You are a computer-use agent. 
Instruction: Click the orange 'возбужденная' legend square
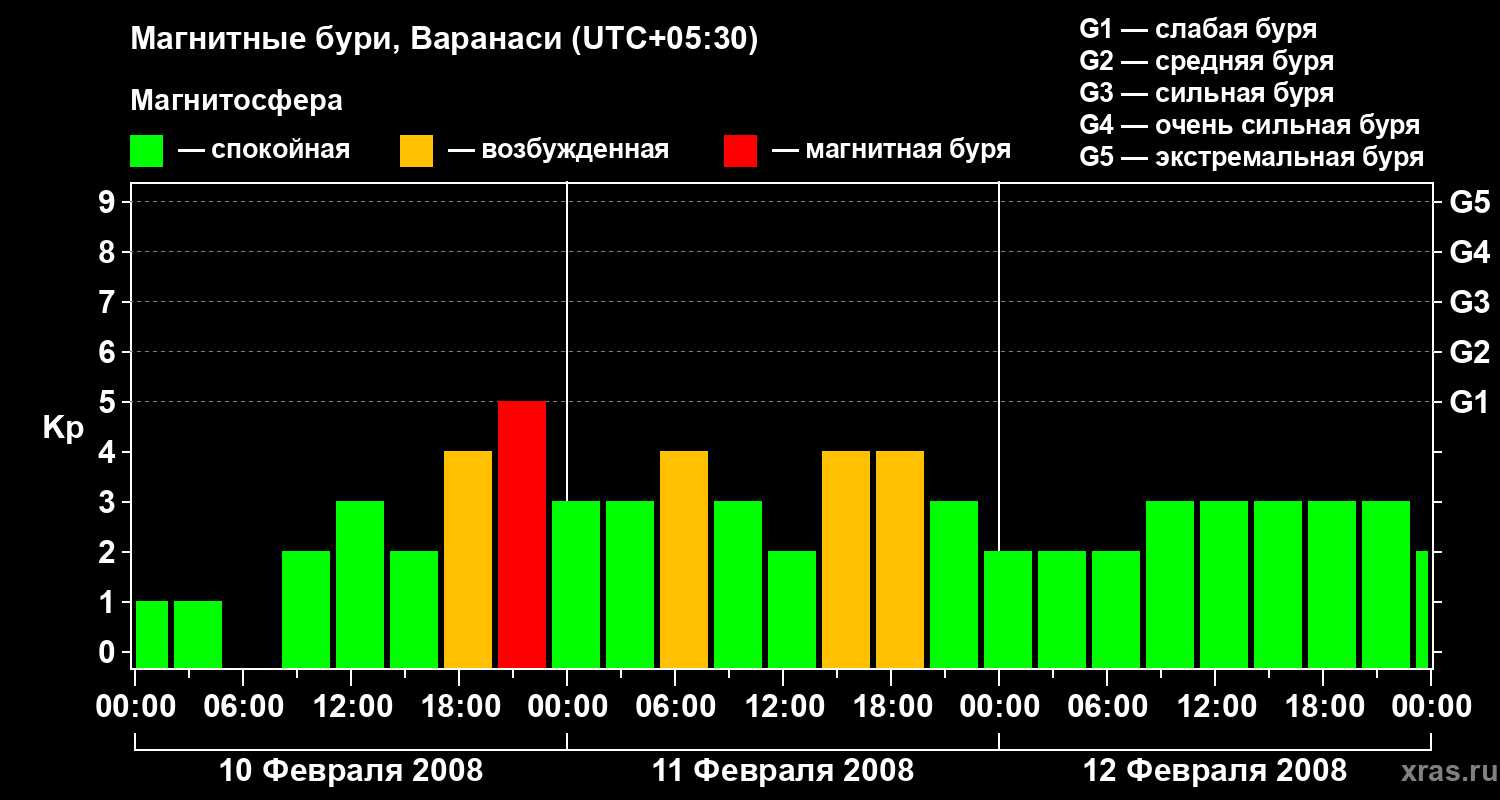[417, 150]
